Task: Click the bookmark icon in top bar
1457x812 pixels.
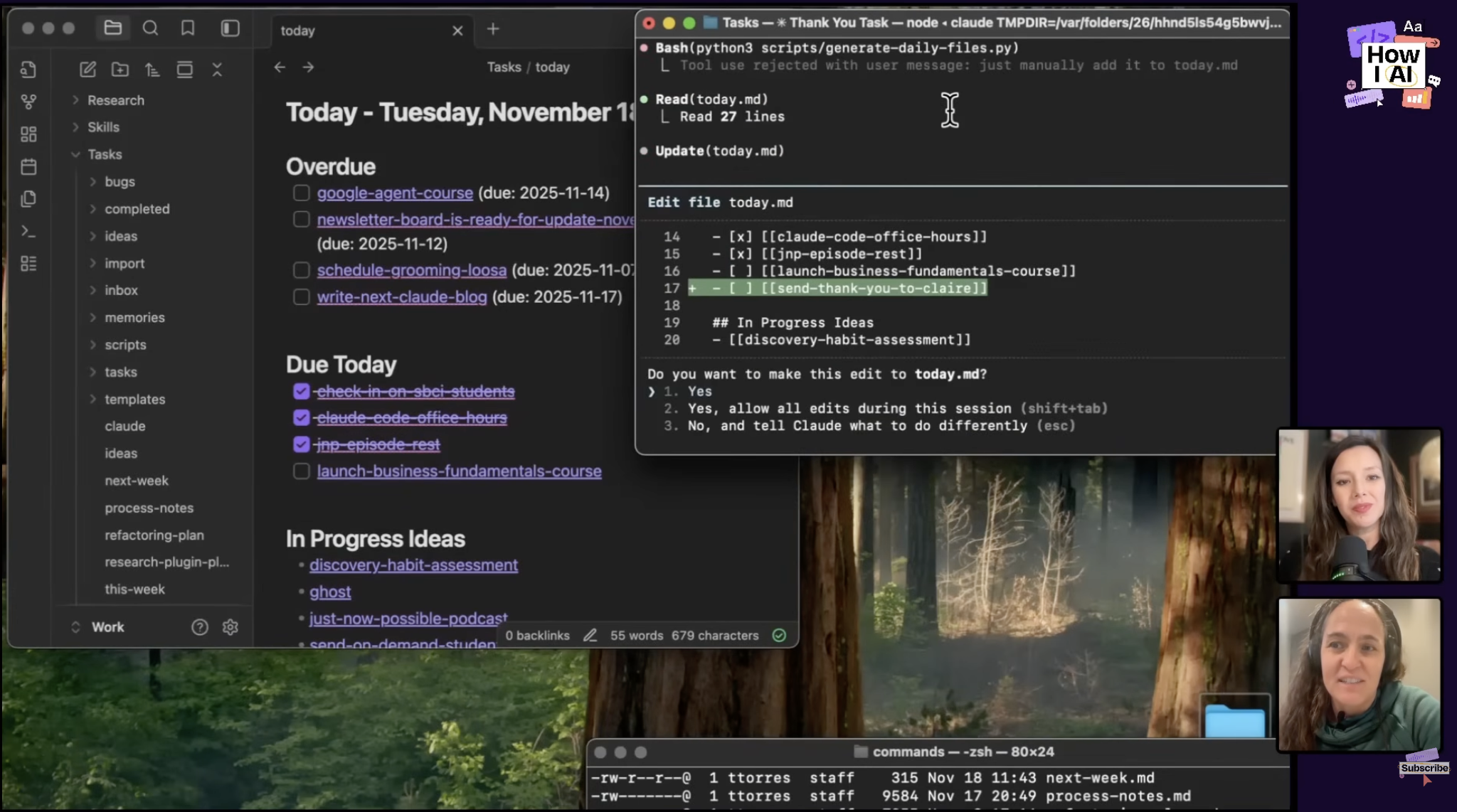Action: click(x=188, y=28)
